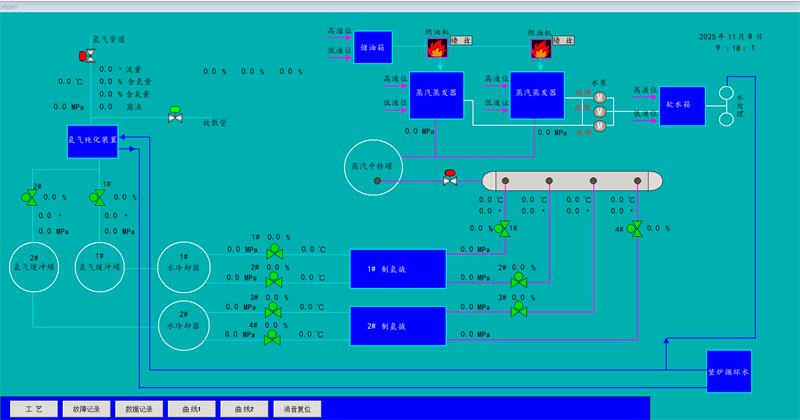Click the 4# green valve below the steam header

click(636, 229)
